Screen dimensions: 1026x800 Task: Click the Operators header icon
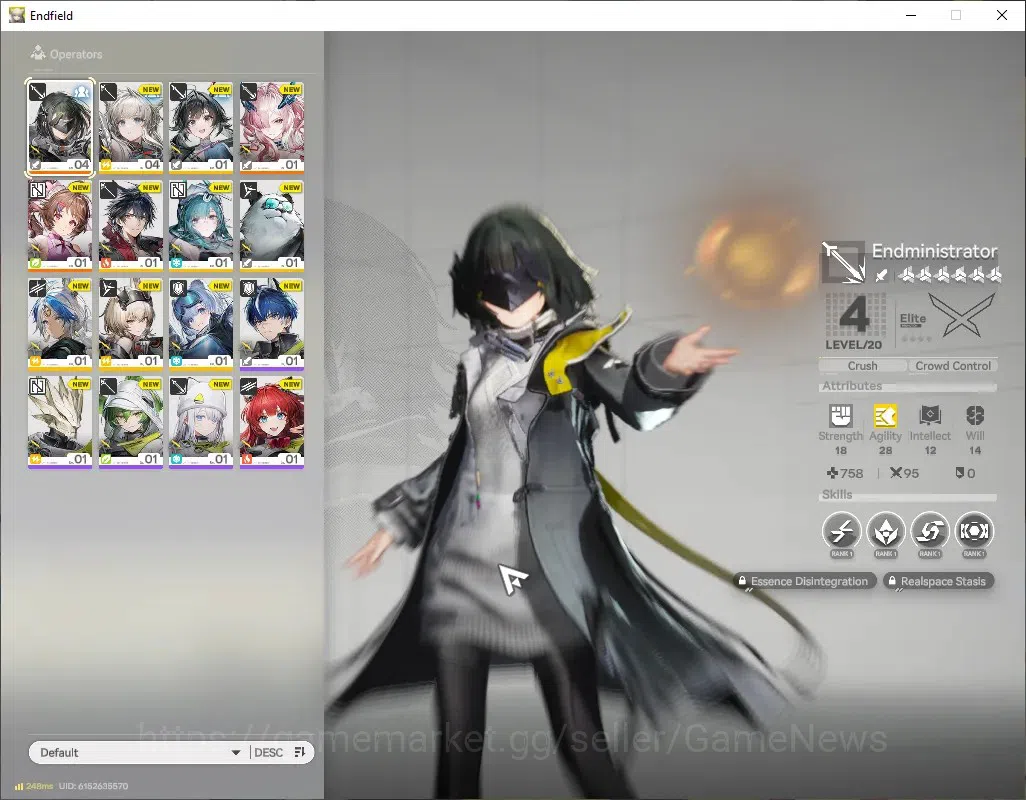(x=38, y=53)
